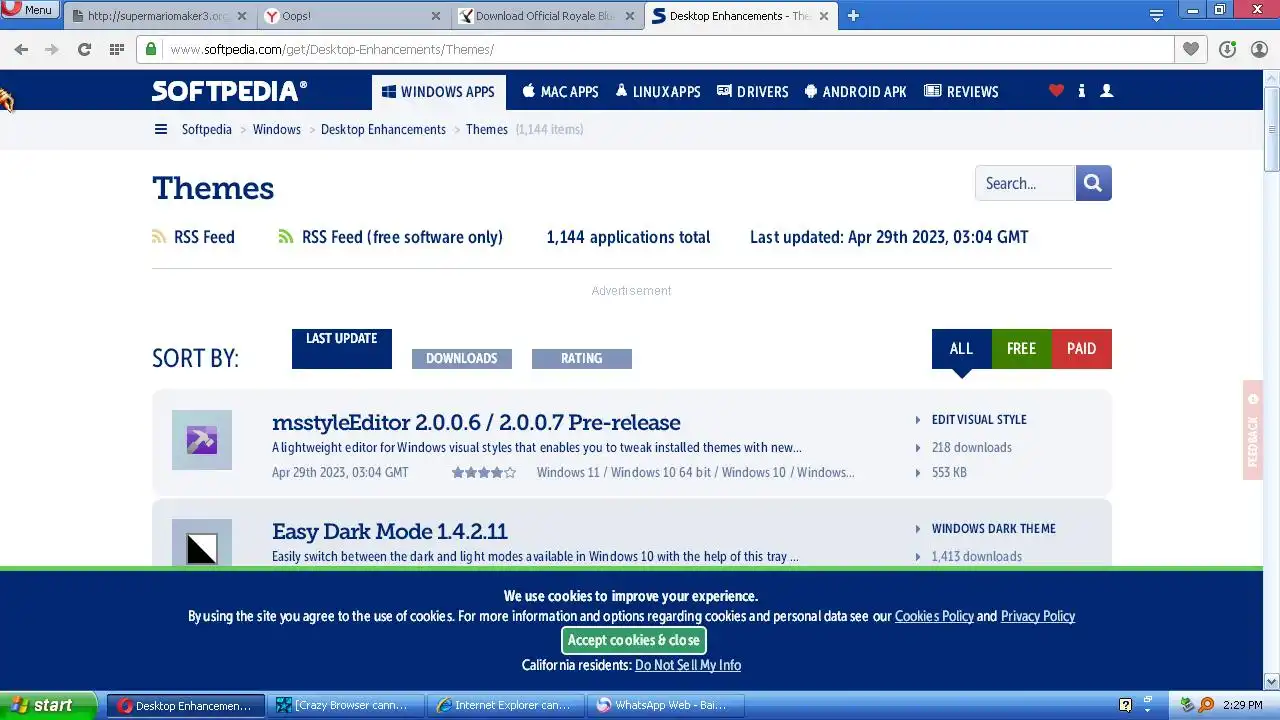1280x720 pixels.
Task: Open the tab list menu icon
Action: click(x=1156, y=15)
